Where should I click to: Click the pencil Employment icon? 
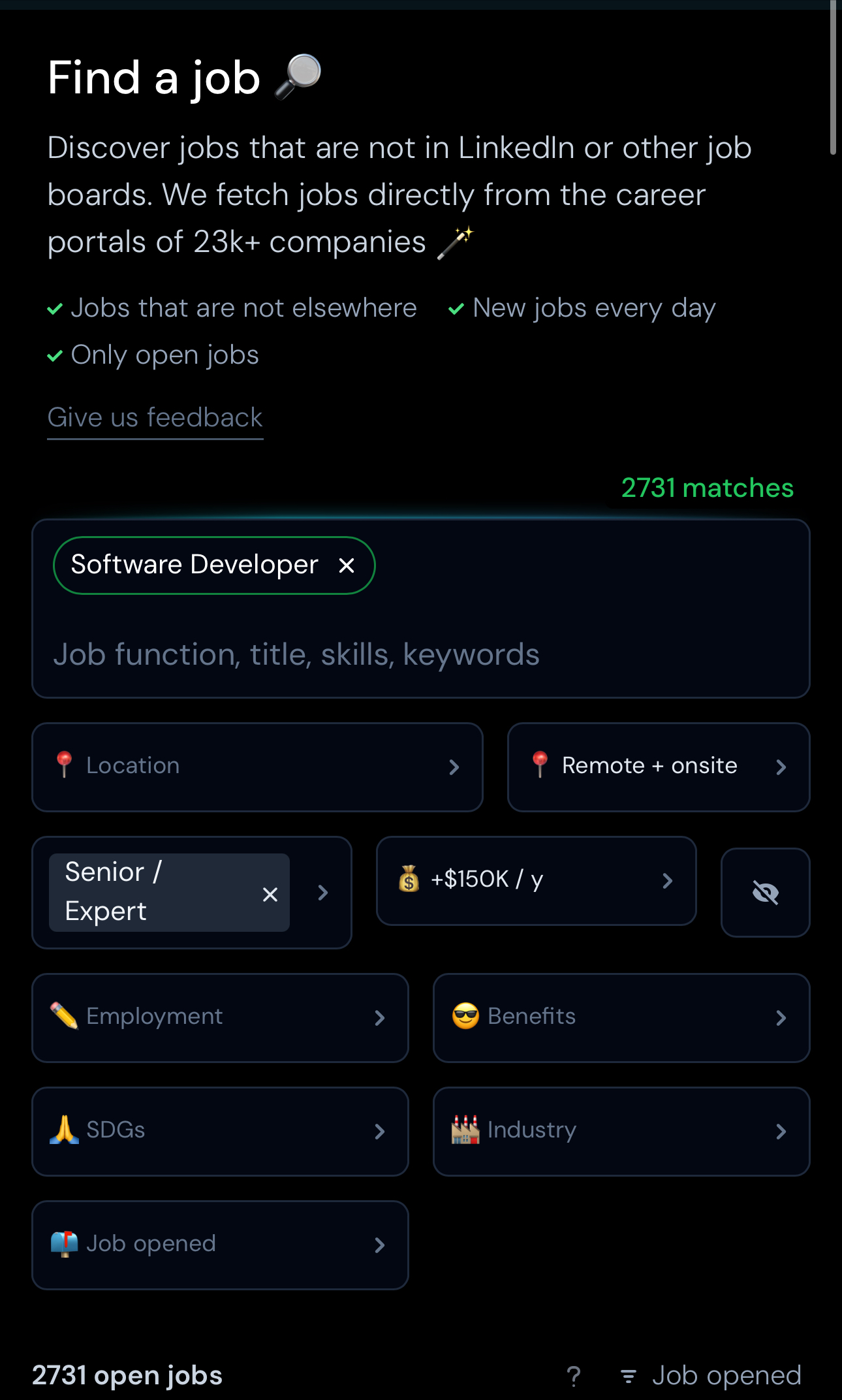pyautogui.click(x=64, y=1016)
